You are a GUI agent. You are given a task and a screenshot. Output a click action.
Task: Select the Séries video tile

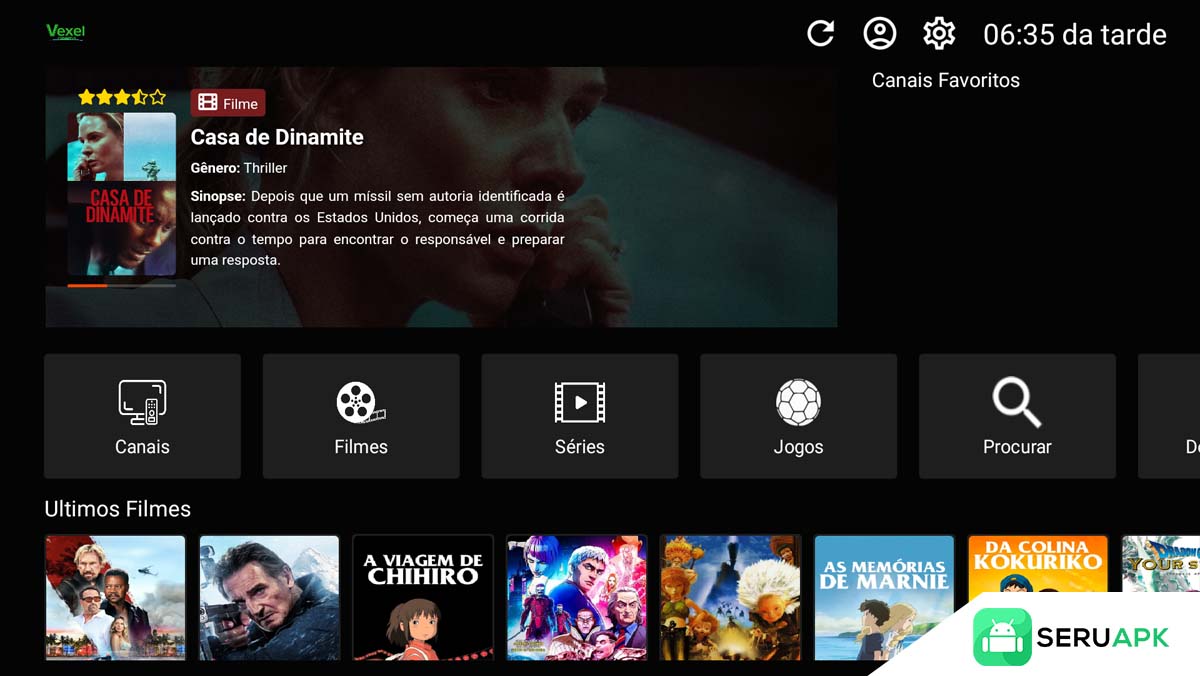click(580, 416)
